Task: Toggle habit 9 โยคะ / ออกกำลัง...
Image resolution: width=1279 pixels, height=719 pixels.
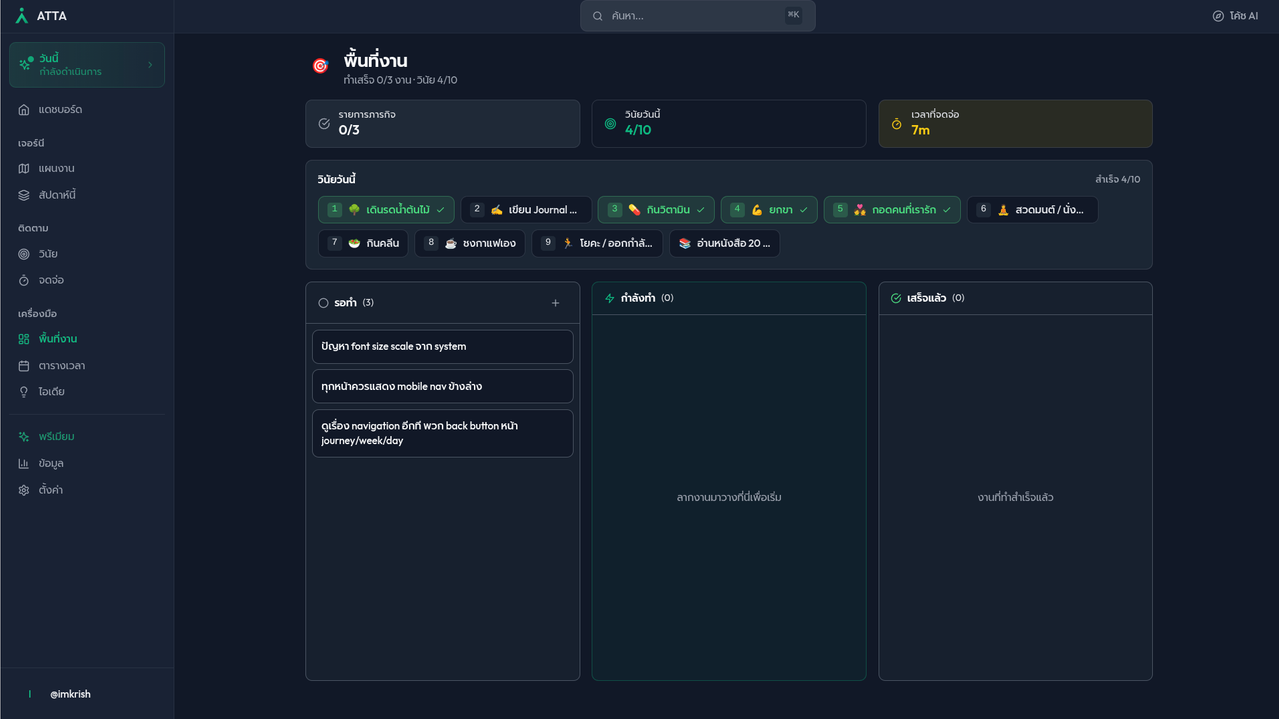Action: click(597, 244)
